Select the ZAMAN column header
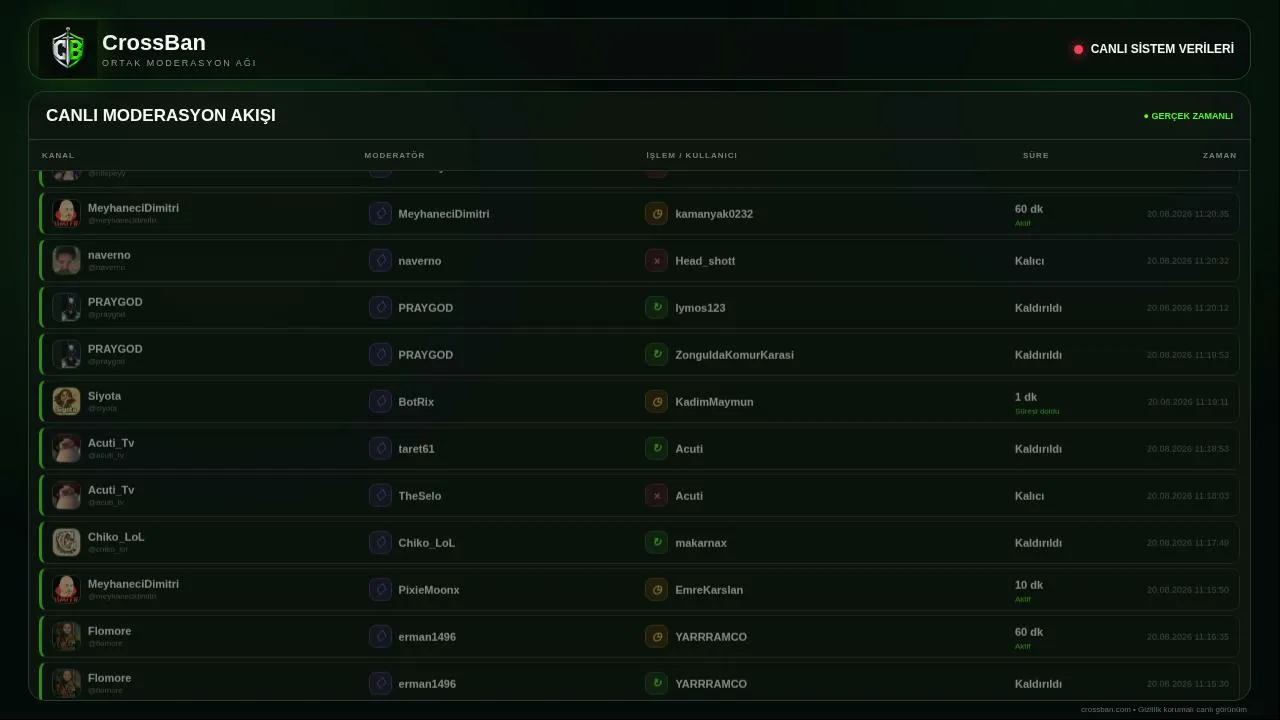The image size is (1280, 720). point(1219,155)
